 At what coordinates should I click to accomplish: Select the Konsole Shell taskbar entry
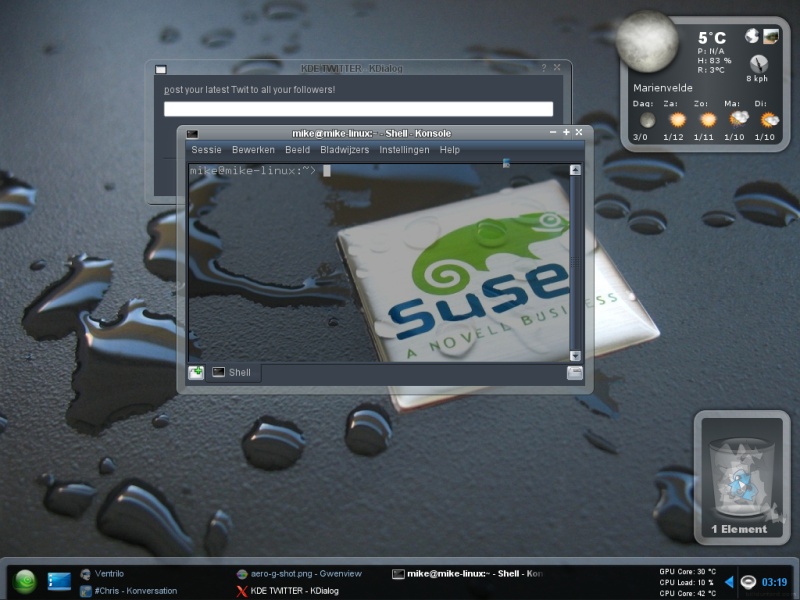pyautogui.click(x=467, y=574)
